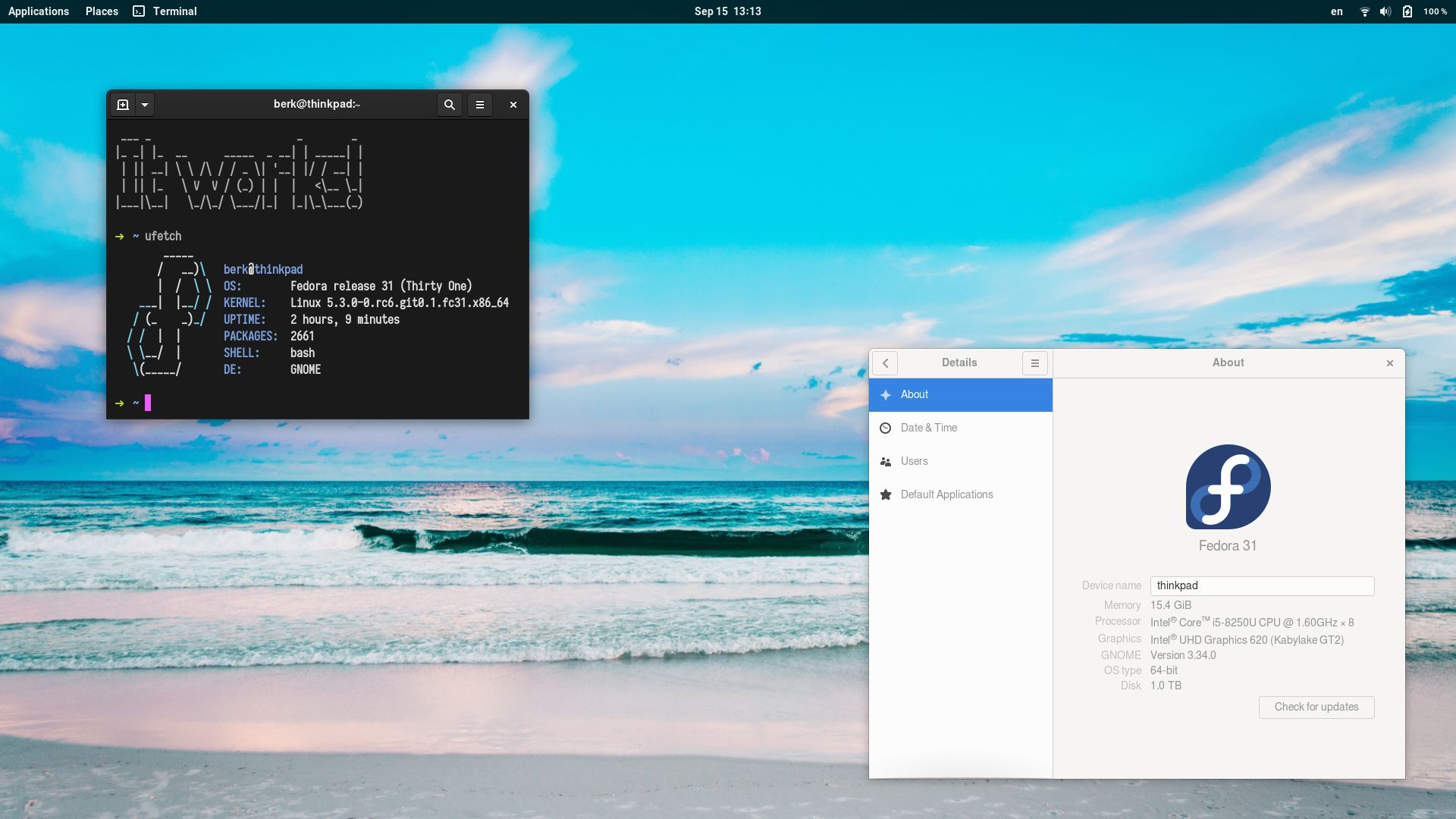Click the Default Applications star icon
The image size is (1456, 819).
pyautogui.click(x=886, y=494)
